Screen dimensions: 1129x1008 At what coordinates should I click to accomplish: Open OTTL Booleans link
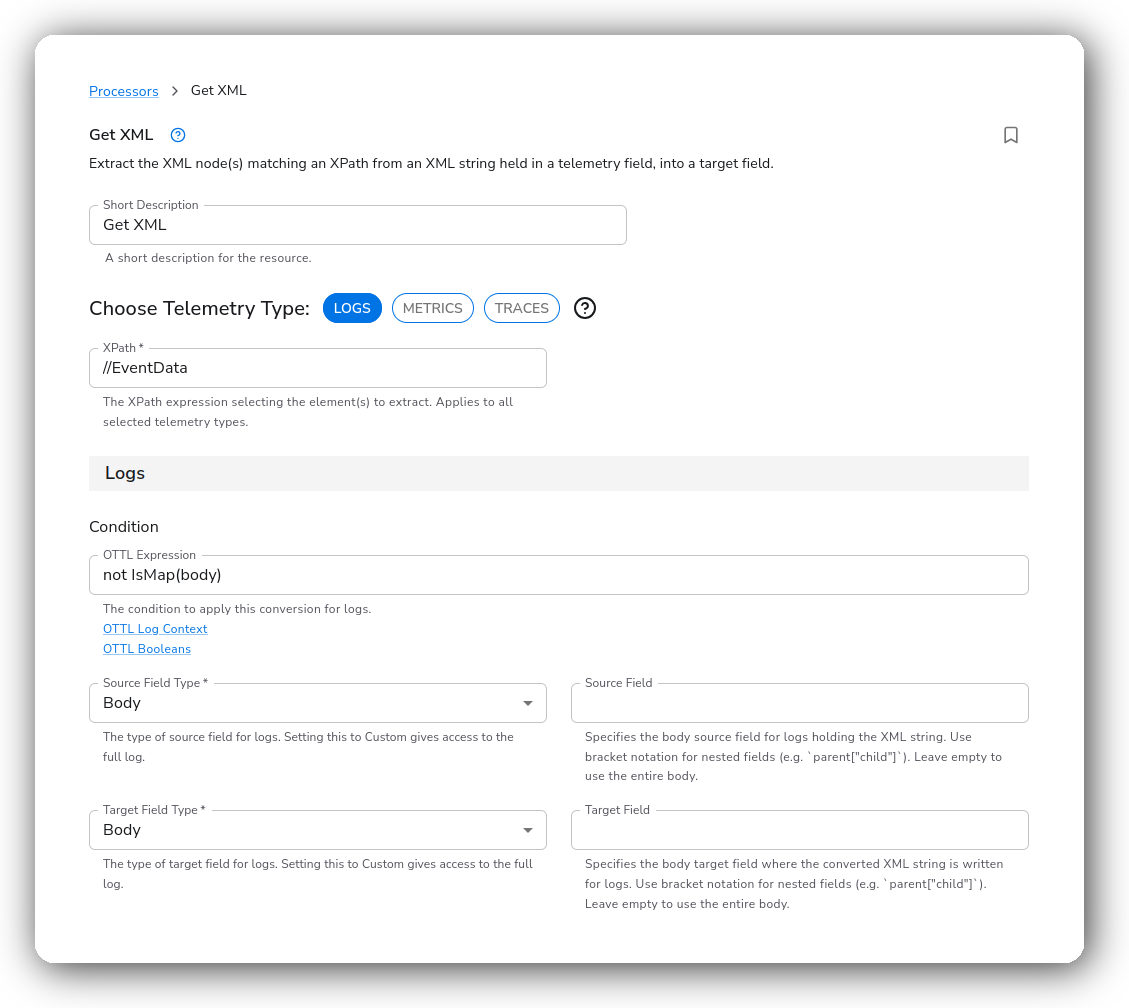[x=147, y=649]
